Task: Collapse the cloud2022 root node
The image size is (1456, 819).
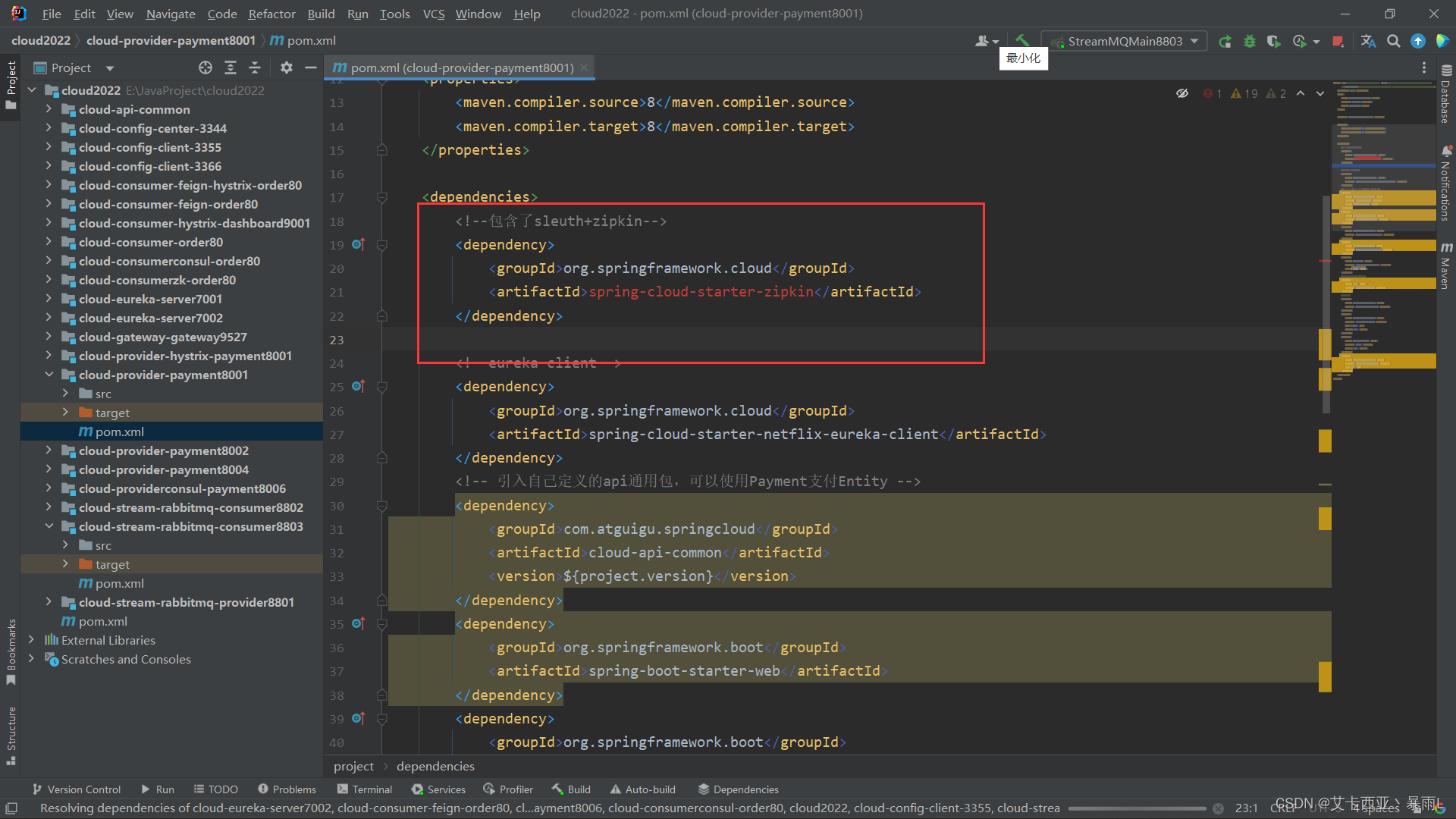Action: click(x=32, y=90)
